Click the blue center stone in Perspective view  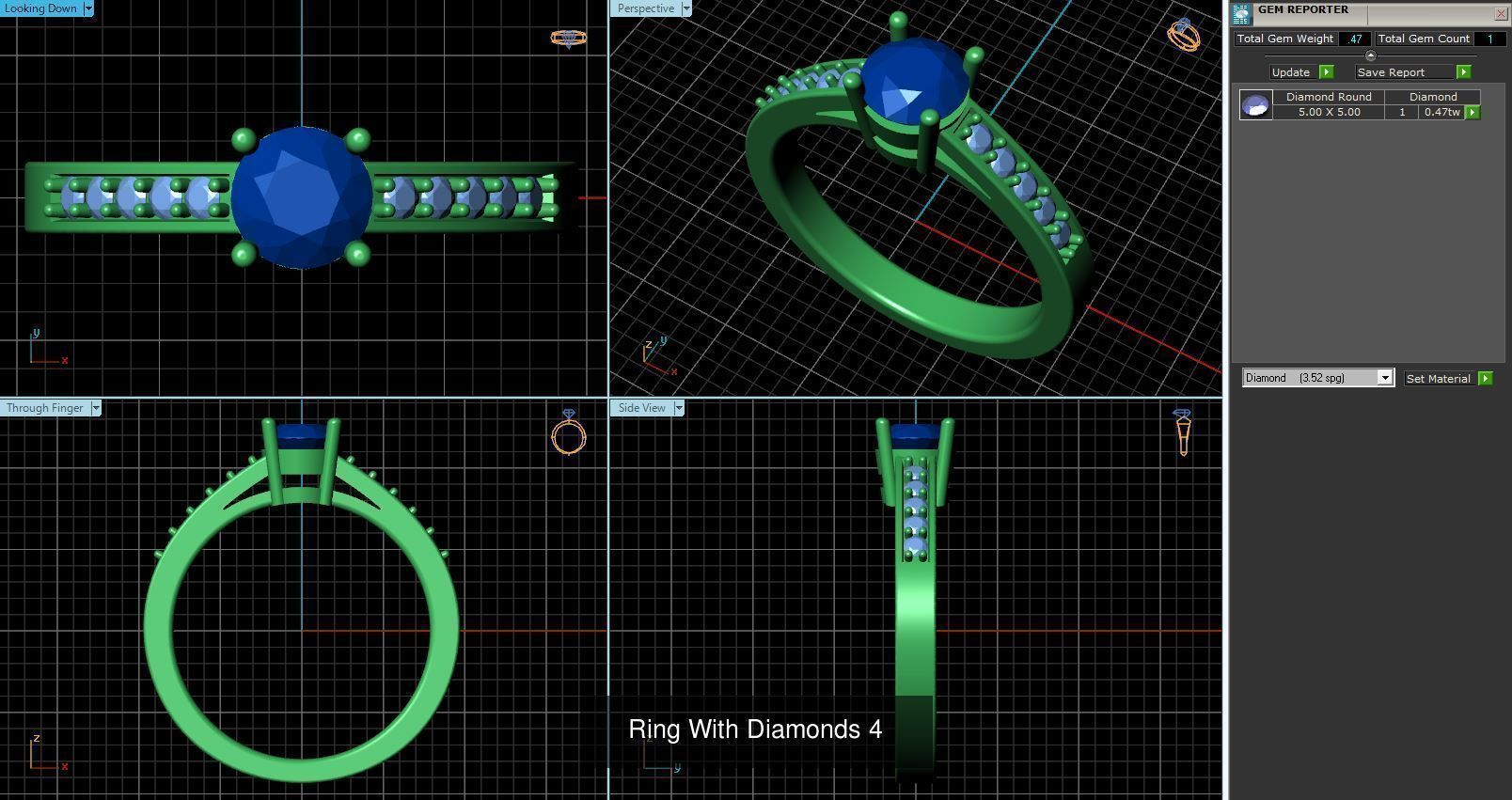coord(914,83)
